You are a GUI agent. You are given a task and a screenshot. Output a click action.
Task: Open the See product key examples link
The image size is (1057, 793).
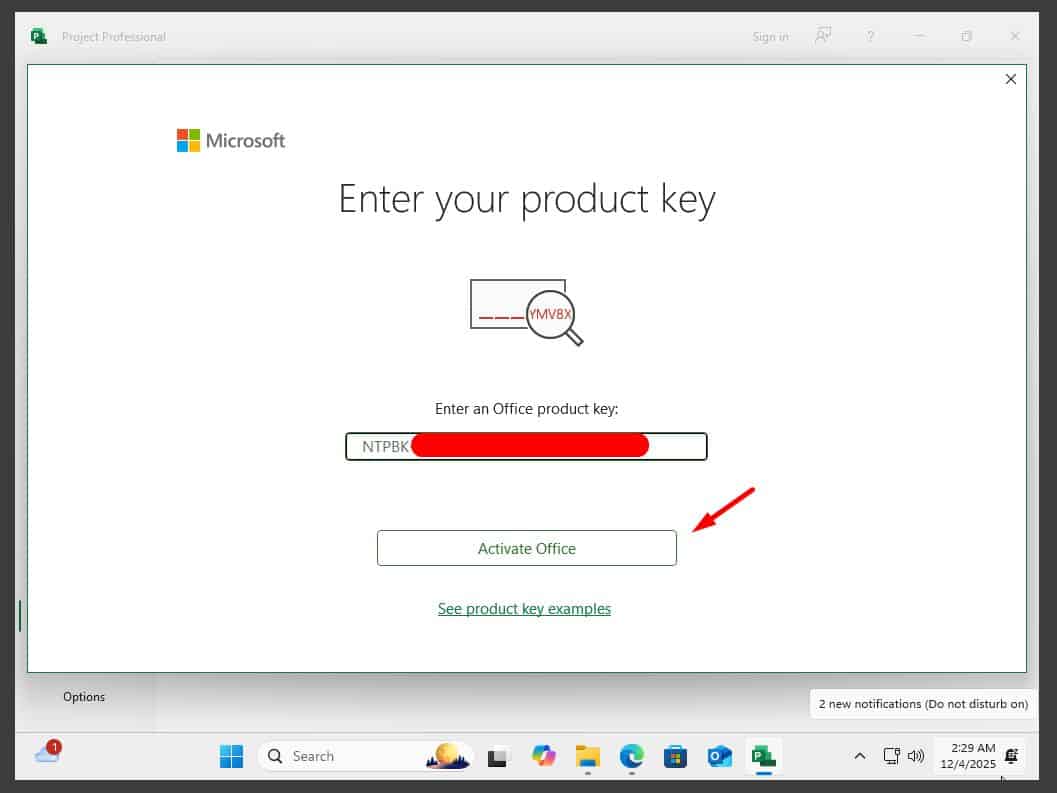tap(524, 608)
